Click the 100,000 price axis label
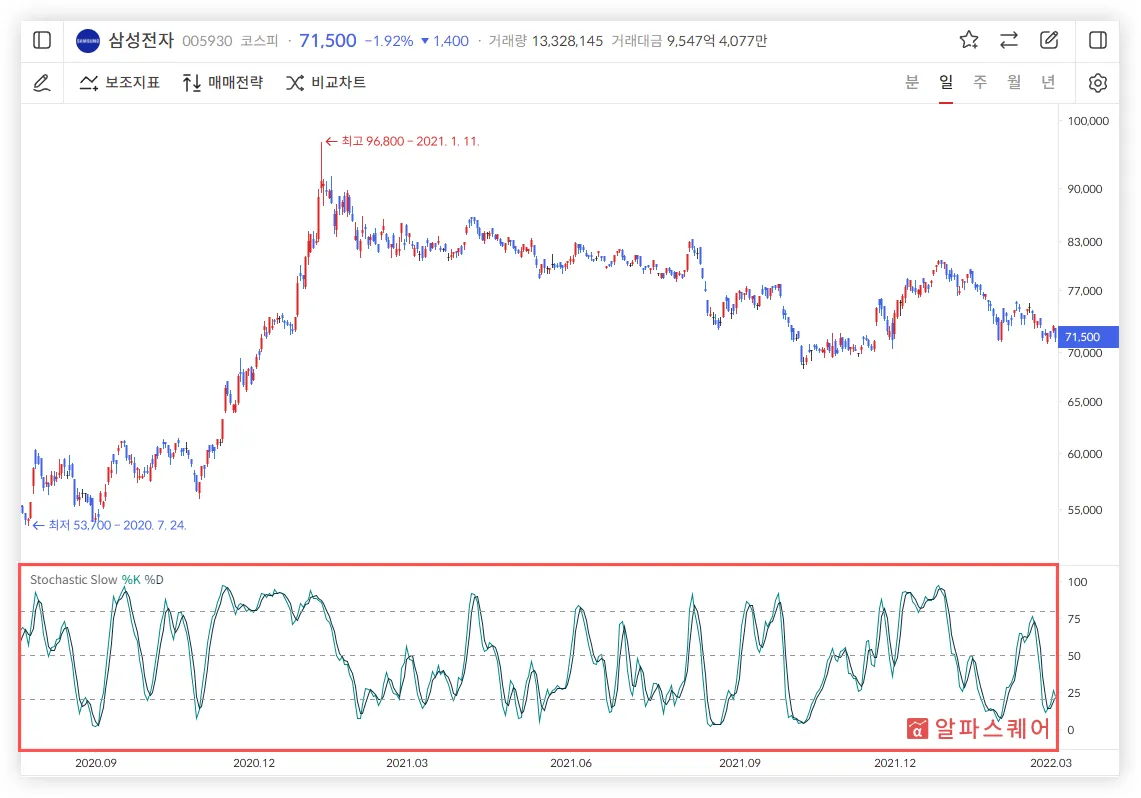Image resolution: width=1141 pixels, height=798 pixels. [1088, 121]
